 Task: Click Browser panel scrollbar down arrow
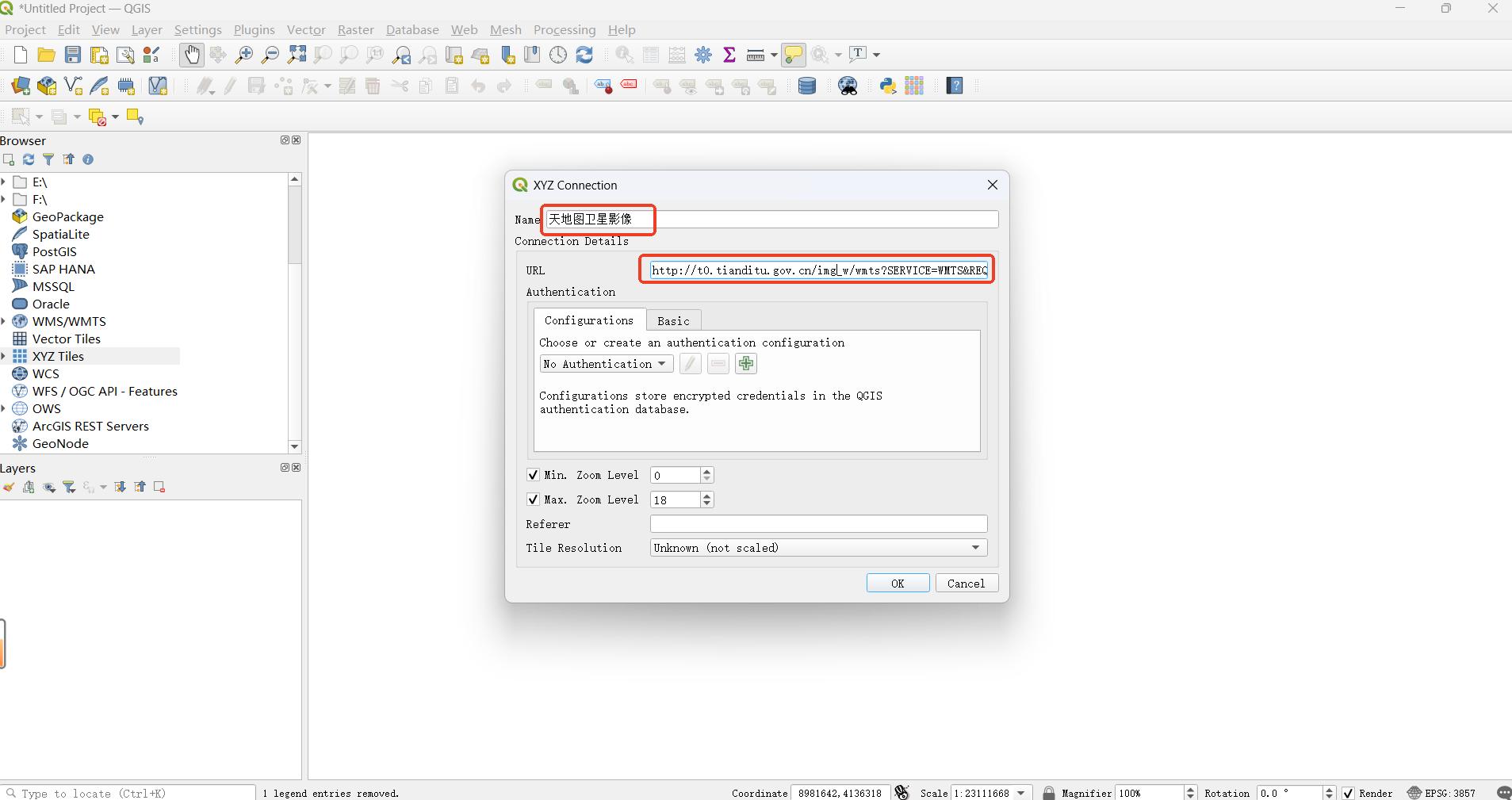[294, 446]
